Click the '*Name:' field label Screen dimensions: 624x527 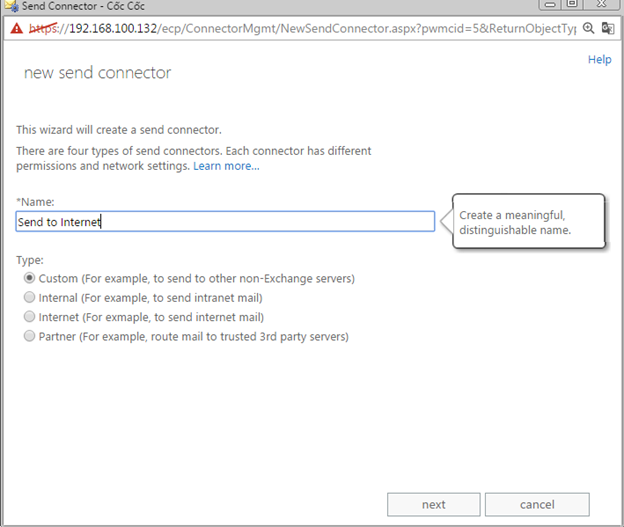35,202
